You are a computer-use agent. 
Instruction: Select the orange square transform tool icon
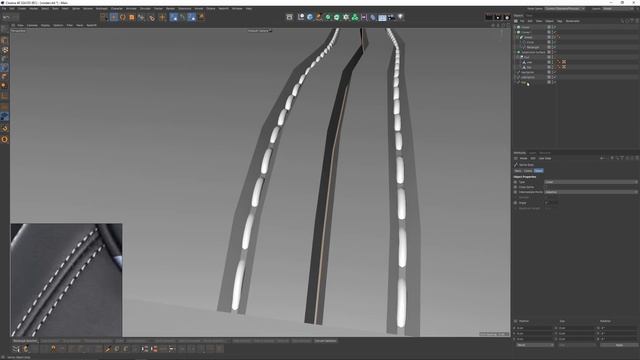132,17
